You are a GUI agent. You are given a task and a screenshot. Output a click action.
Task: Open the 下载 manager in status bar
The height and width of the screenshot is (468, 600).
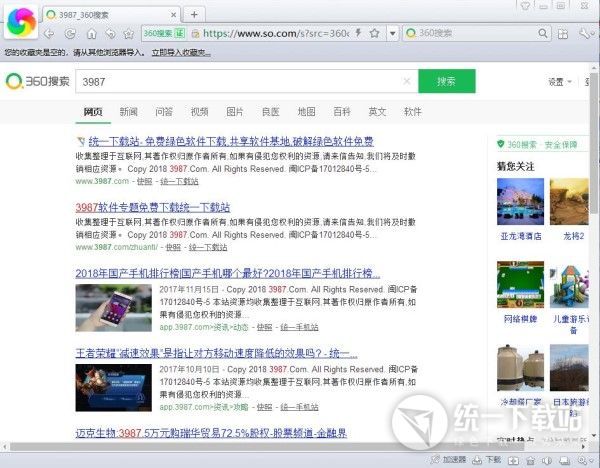[x=487, y=460]
